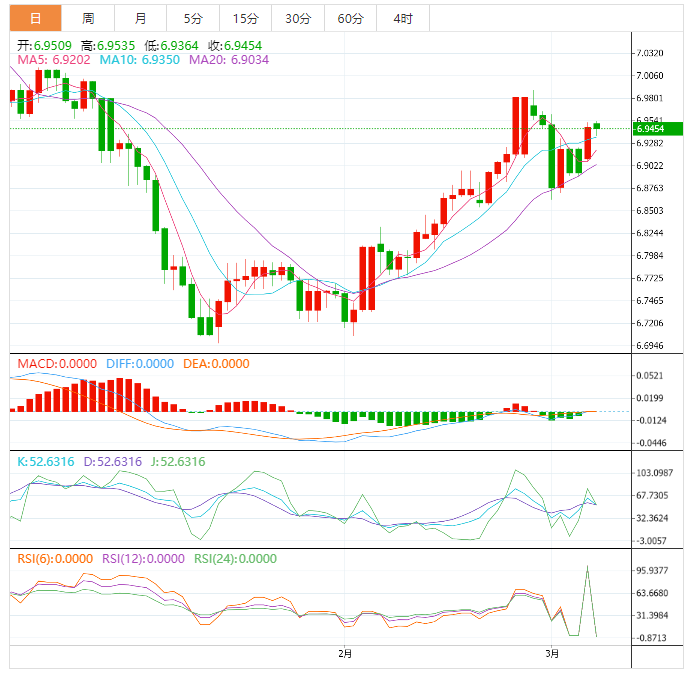Switch to the 周 weekly tab
Viewport: 694px width, 673px height.
pos(88,19)
